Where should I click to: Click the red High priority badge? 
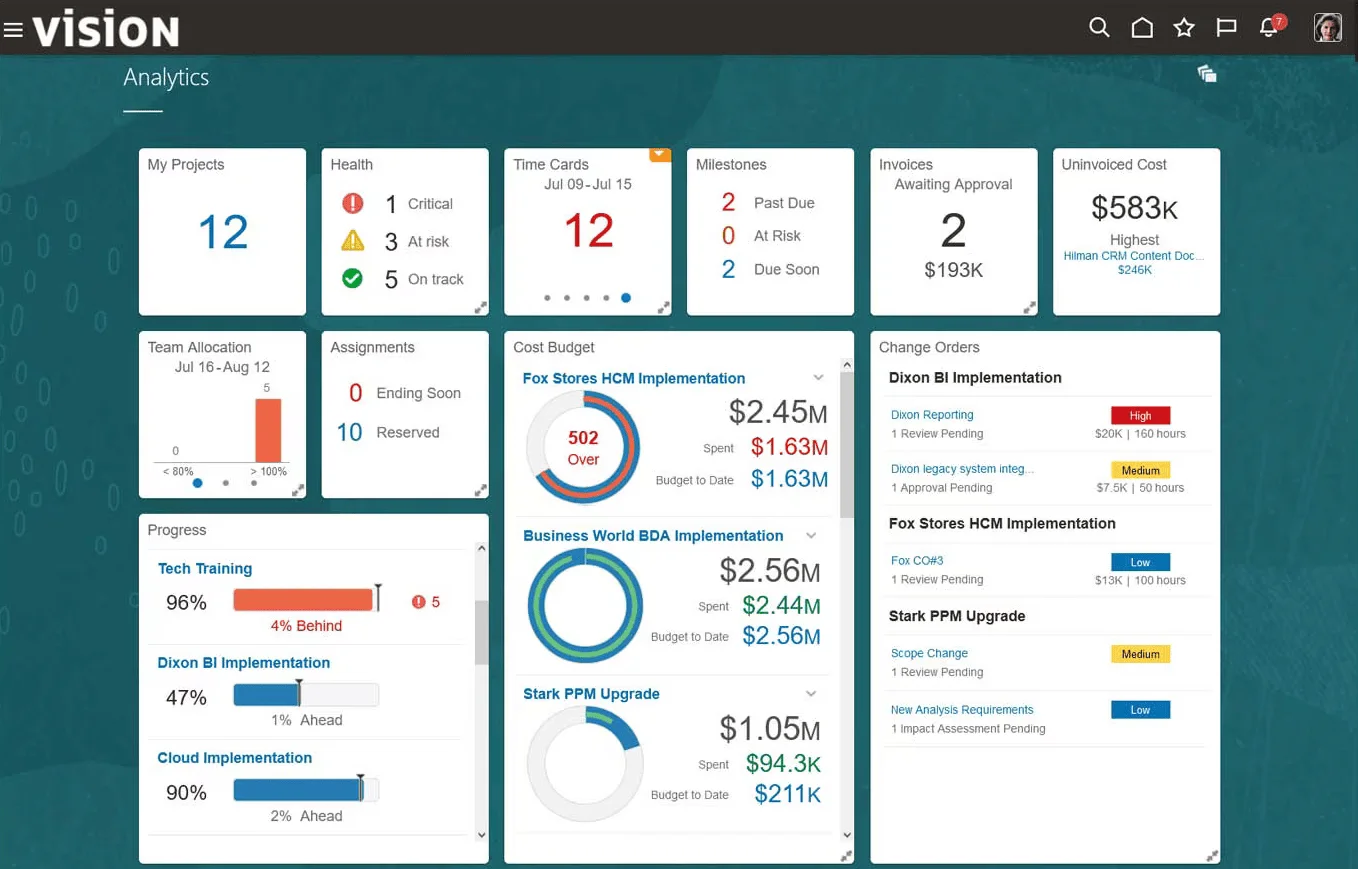(x=1140, y=415)
